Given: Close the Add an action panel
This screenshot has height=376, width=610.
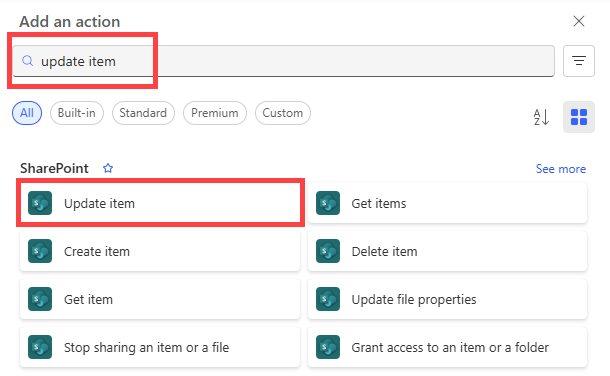Looking at the screenshot, I should (x=578, y=21).
